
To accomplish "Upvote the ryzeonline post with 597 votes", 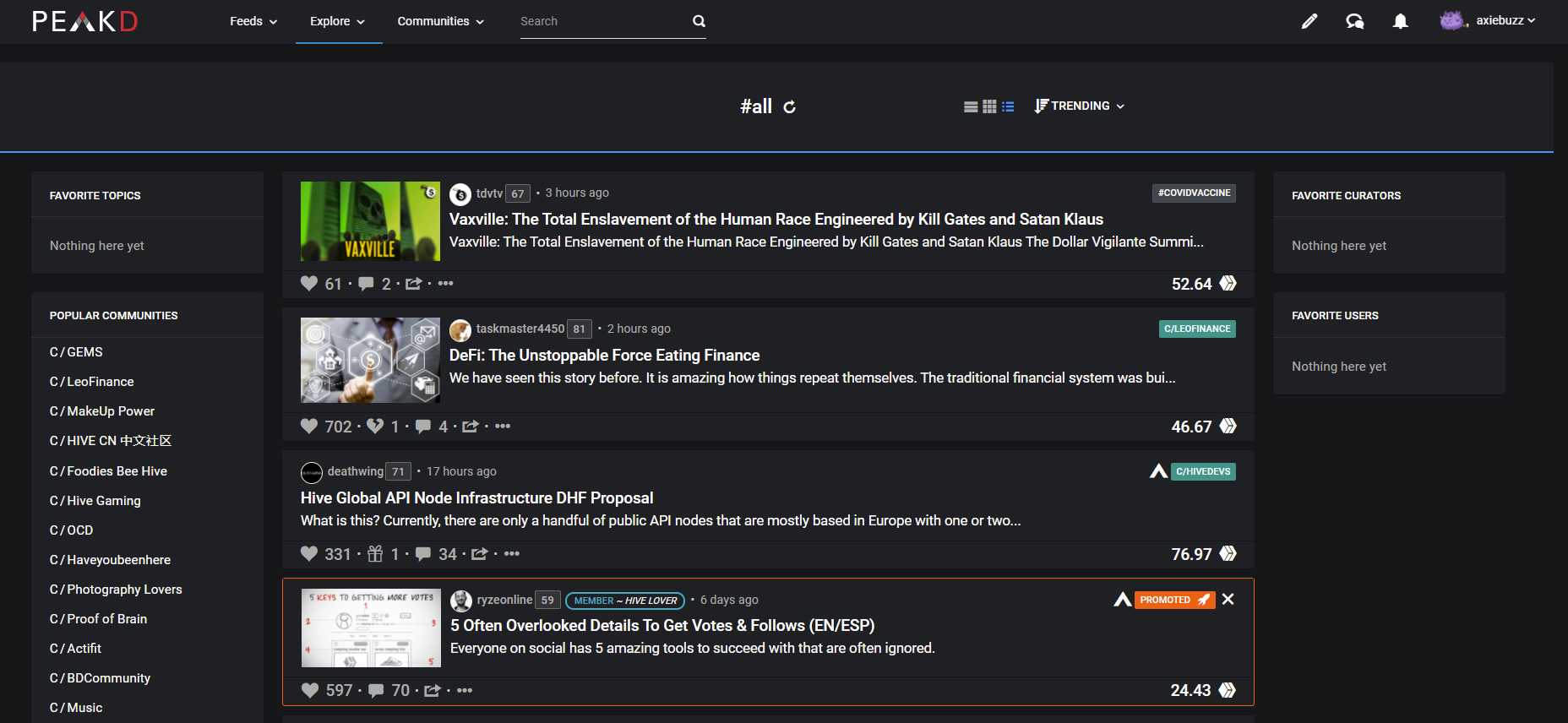I will pyautogui.click(x=310, y=691).
